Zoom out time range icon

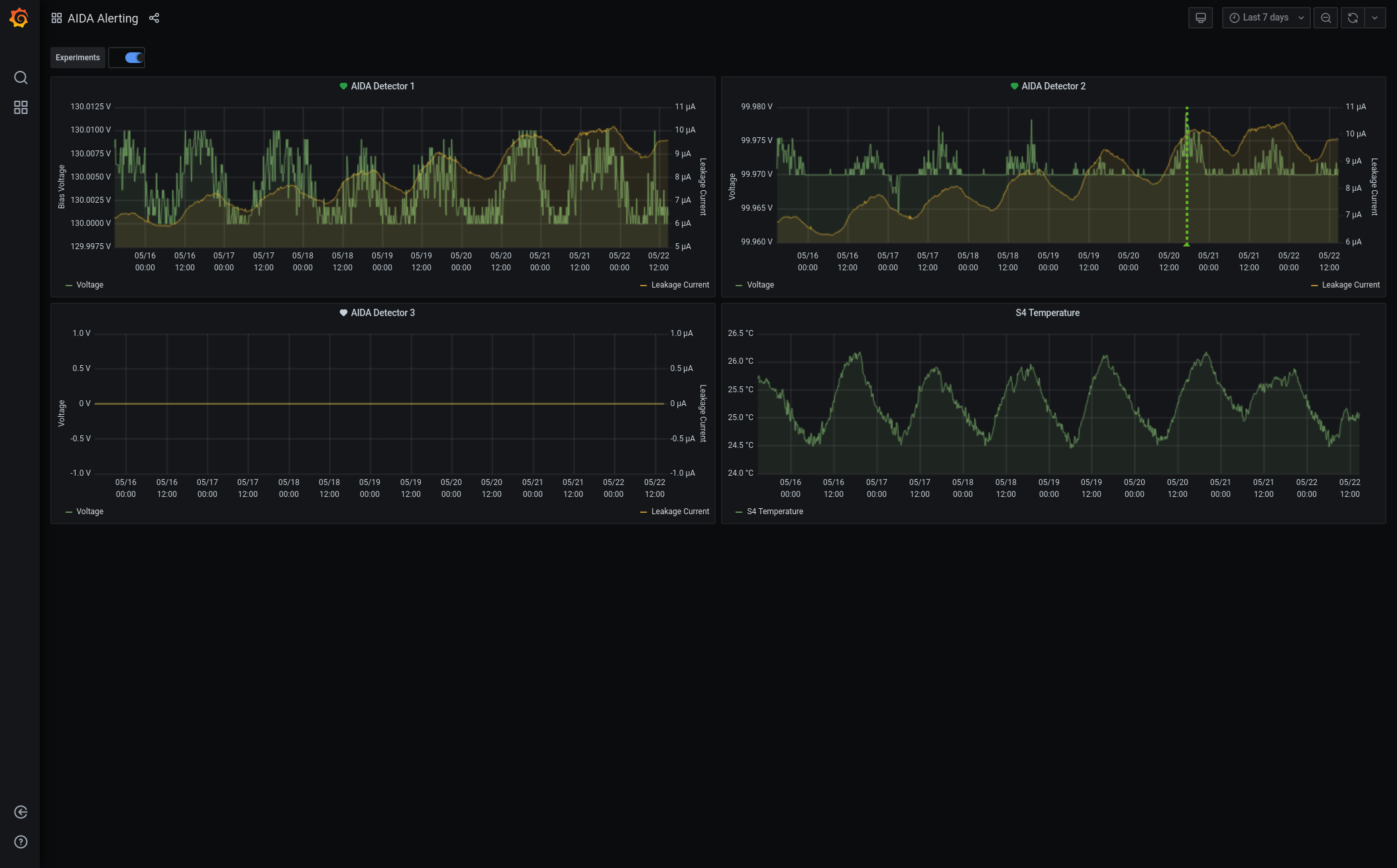click(x=1325, y=18)
